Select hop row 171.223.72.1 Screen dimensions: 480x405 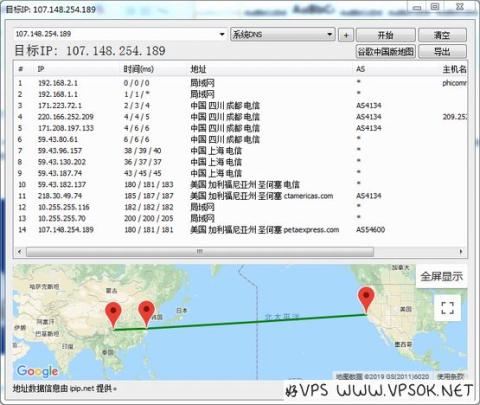[240, 106]
